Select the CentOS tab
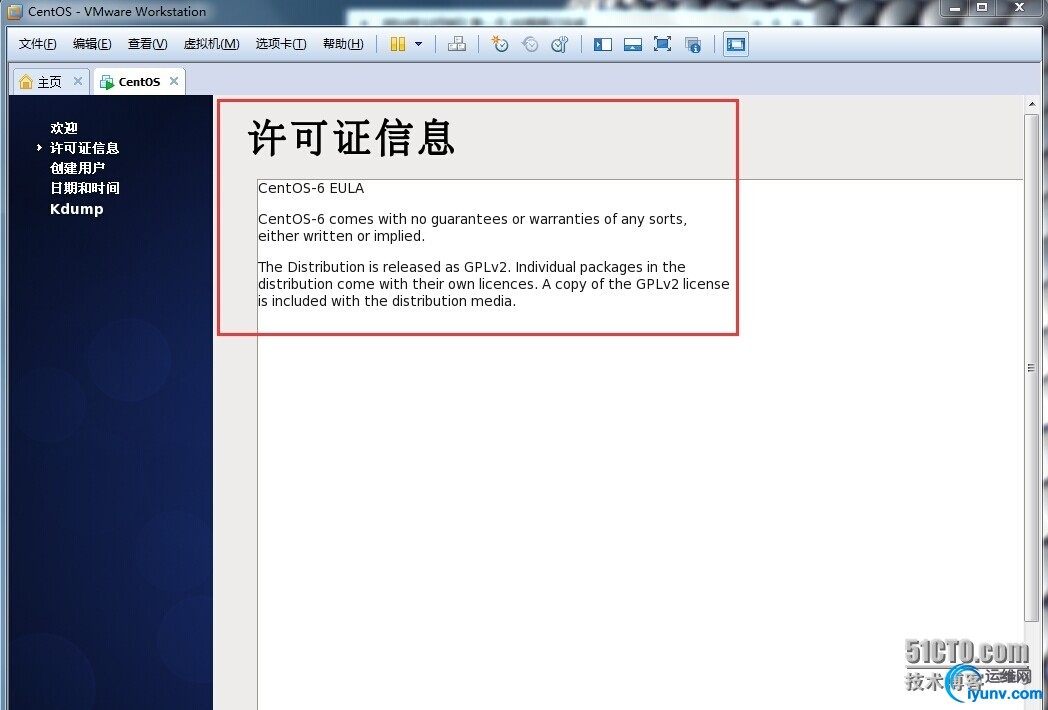 pyautogui.click(x=139, y=82)
